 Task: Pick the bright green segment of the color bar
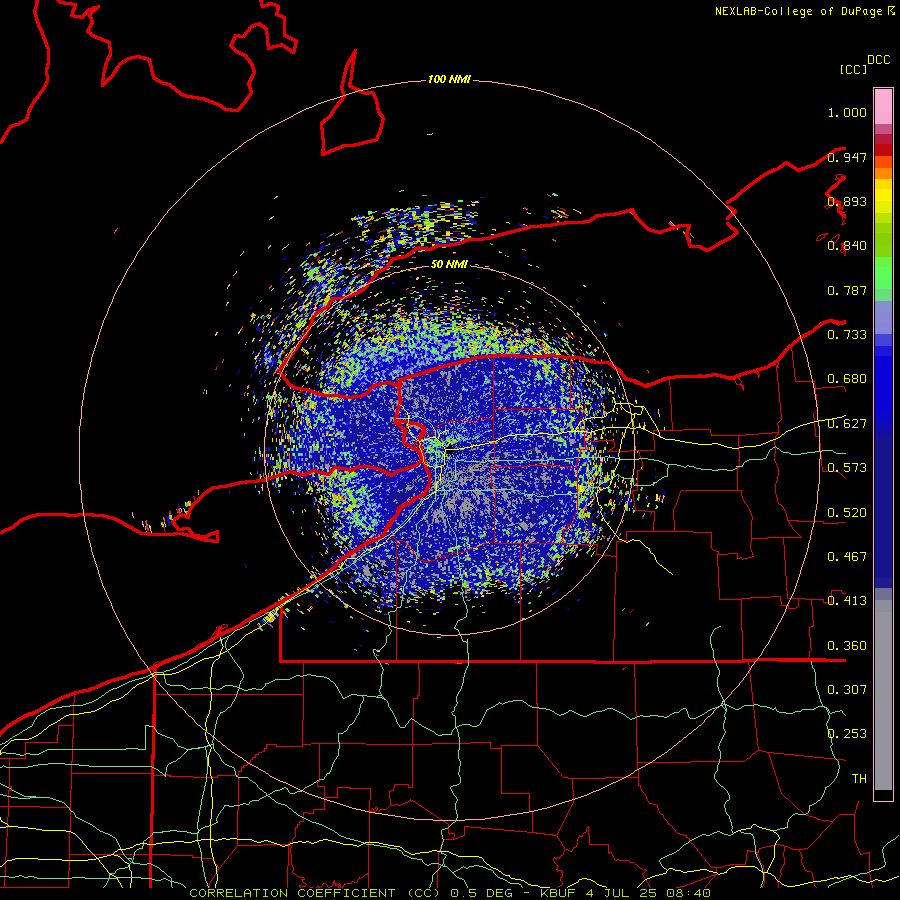[883, 273]
